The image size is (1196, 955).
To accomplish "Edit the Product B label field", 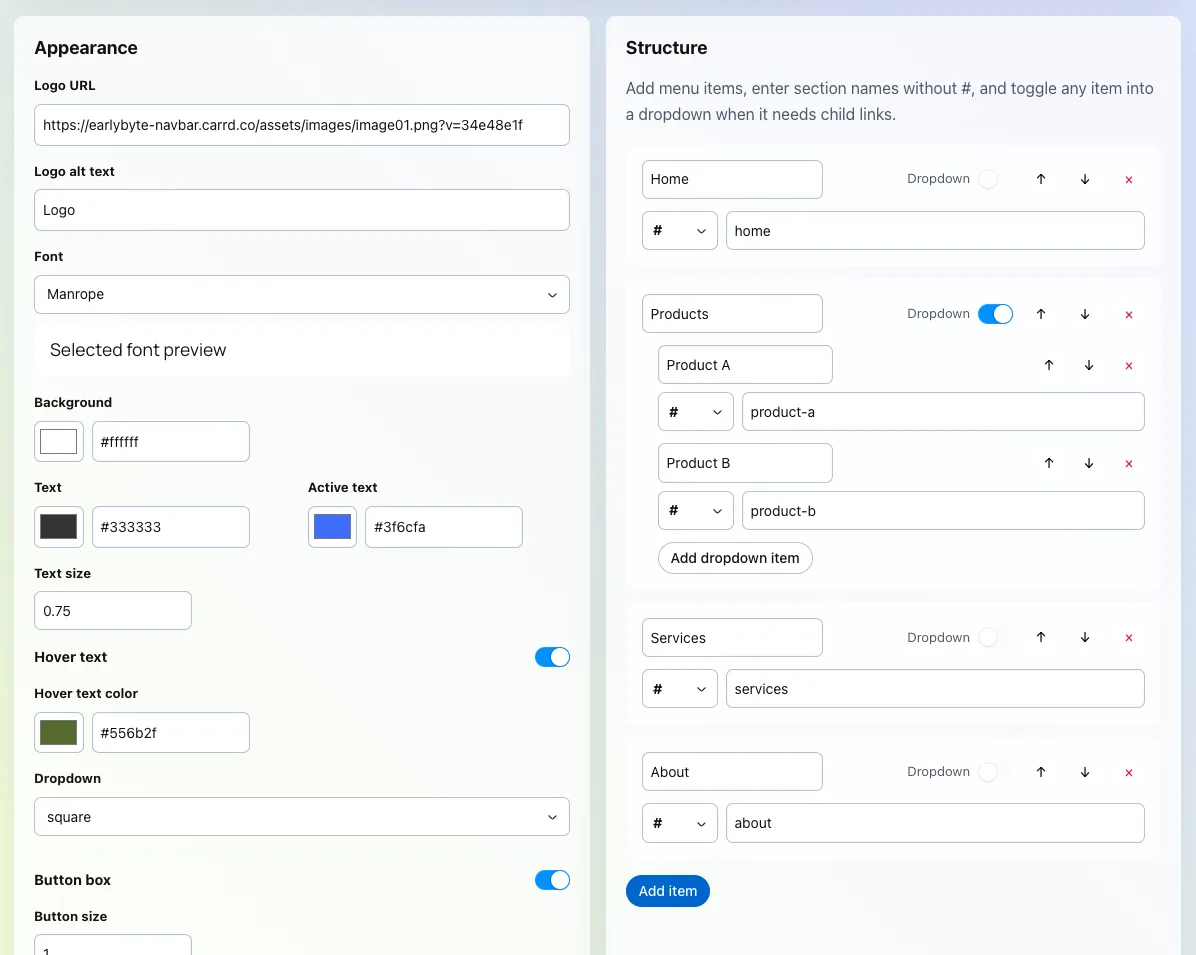I will click(745, 463).
